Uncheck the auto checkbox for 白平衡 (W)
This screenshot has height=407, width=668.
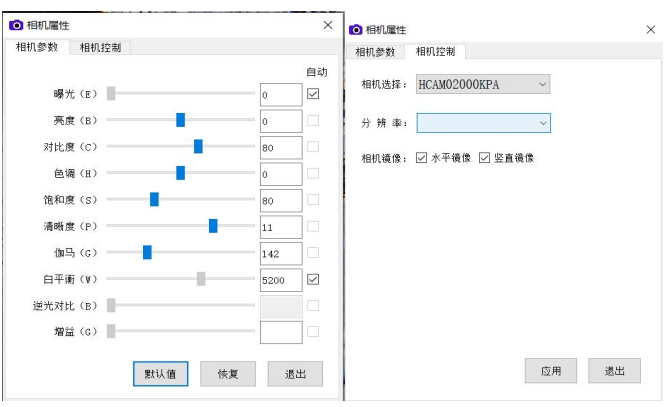(x=313, y=279)
